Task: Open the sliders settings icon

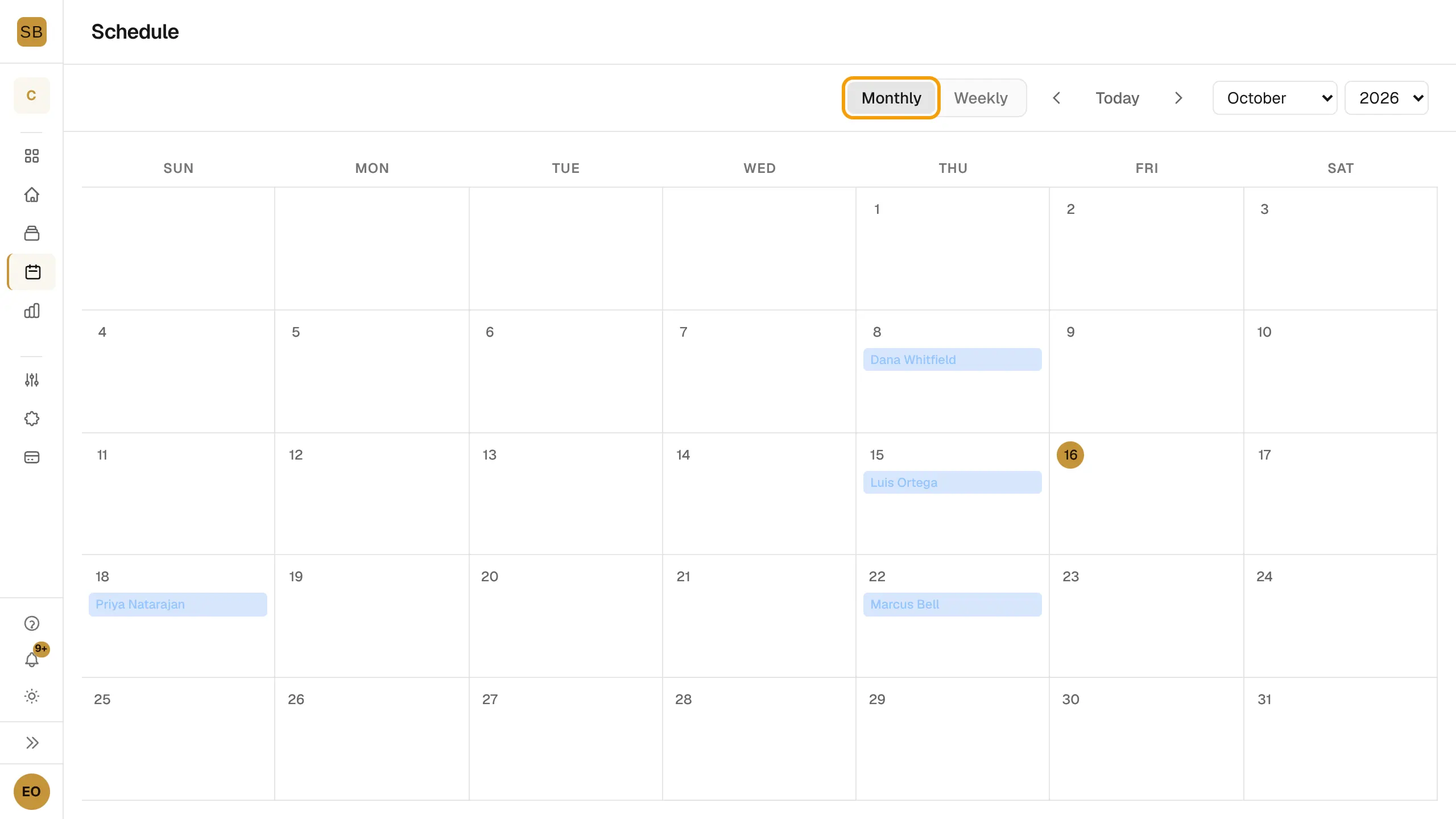Action: click(32, 380)
